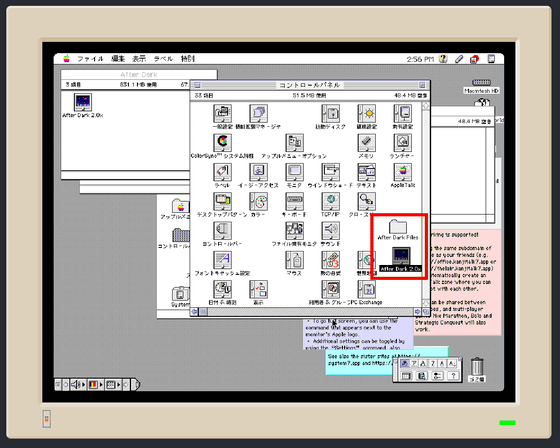Image resolution: width=560 pixels, height=448 pixels.
Task: Open the ラベル menu in the menu bar
Action: [x=163, y=59]
